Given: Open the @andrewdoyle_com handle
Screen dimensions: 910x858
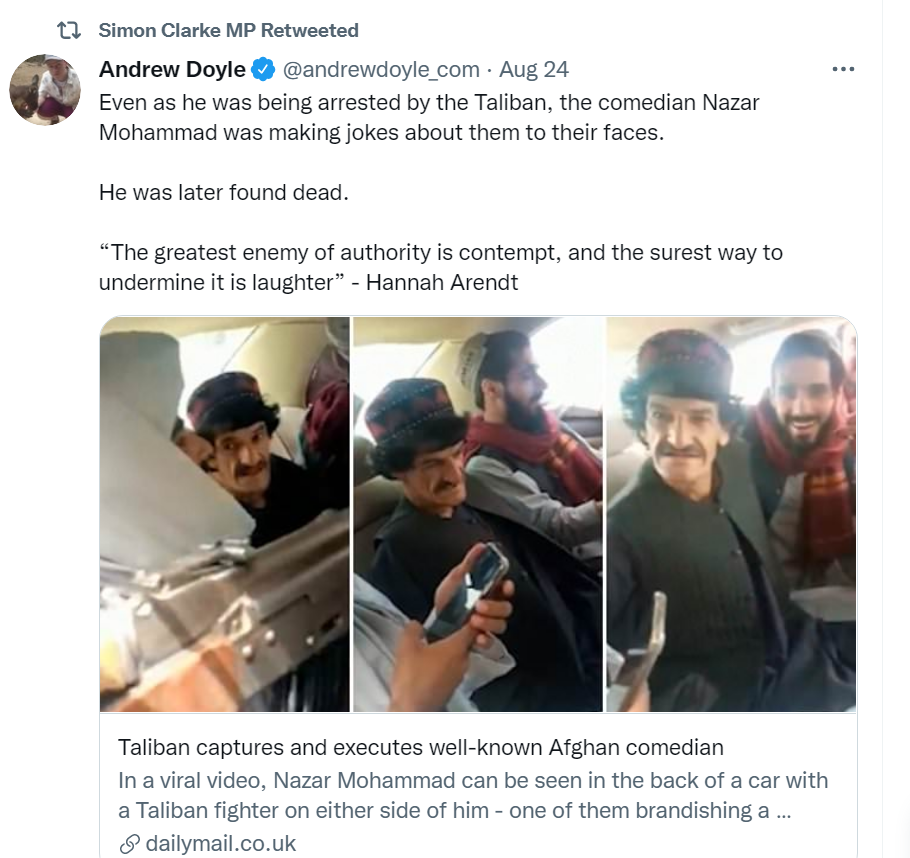Looking at the screenshot, I should (380, 69).
